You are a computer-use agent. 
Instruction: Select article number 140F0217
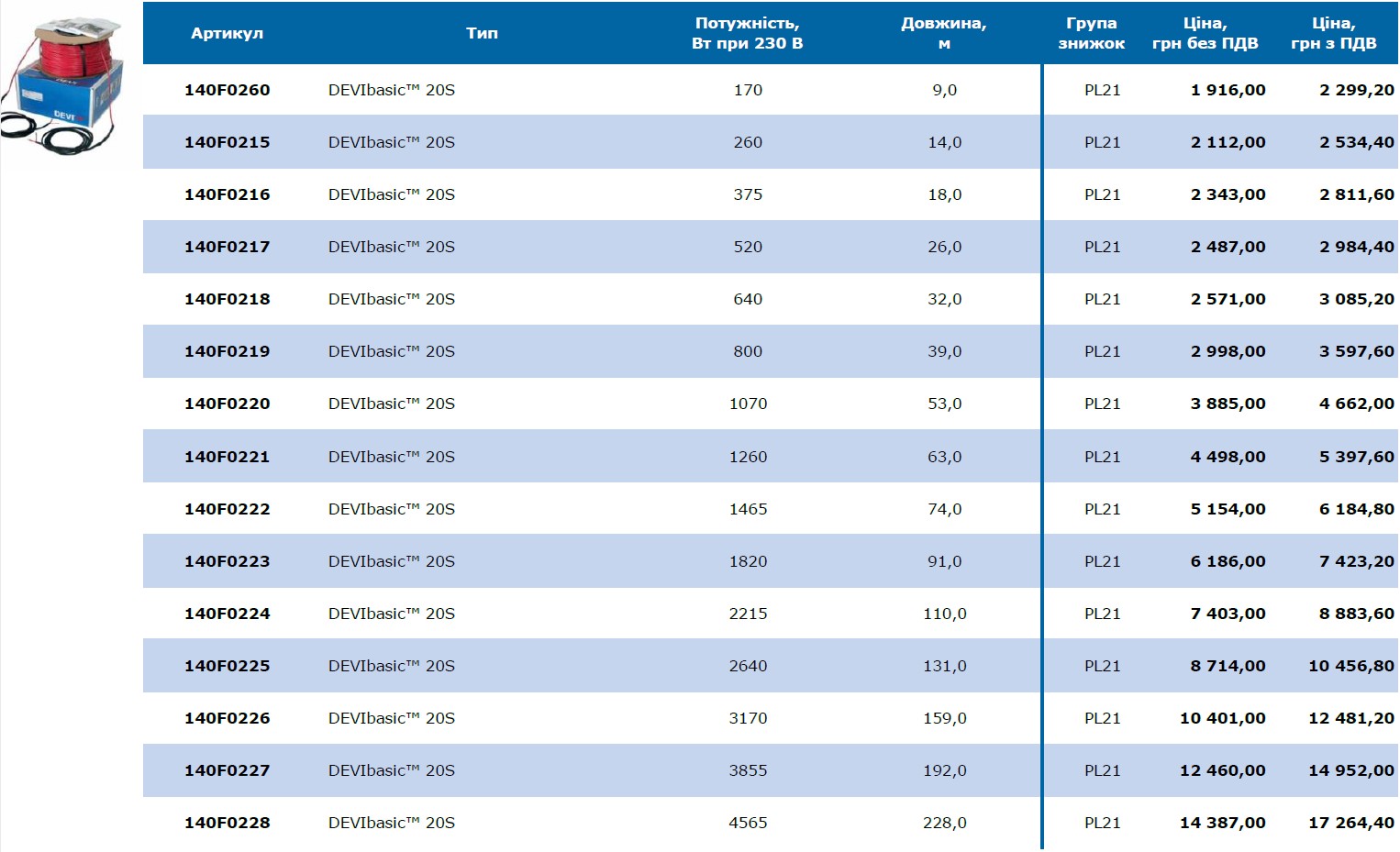coord(228,247)
